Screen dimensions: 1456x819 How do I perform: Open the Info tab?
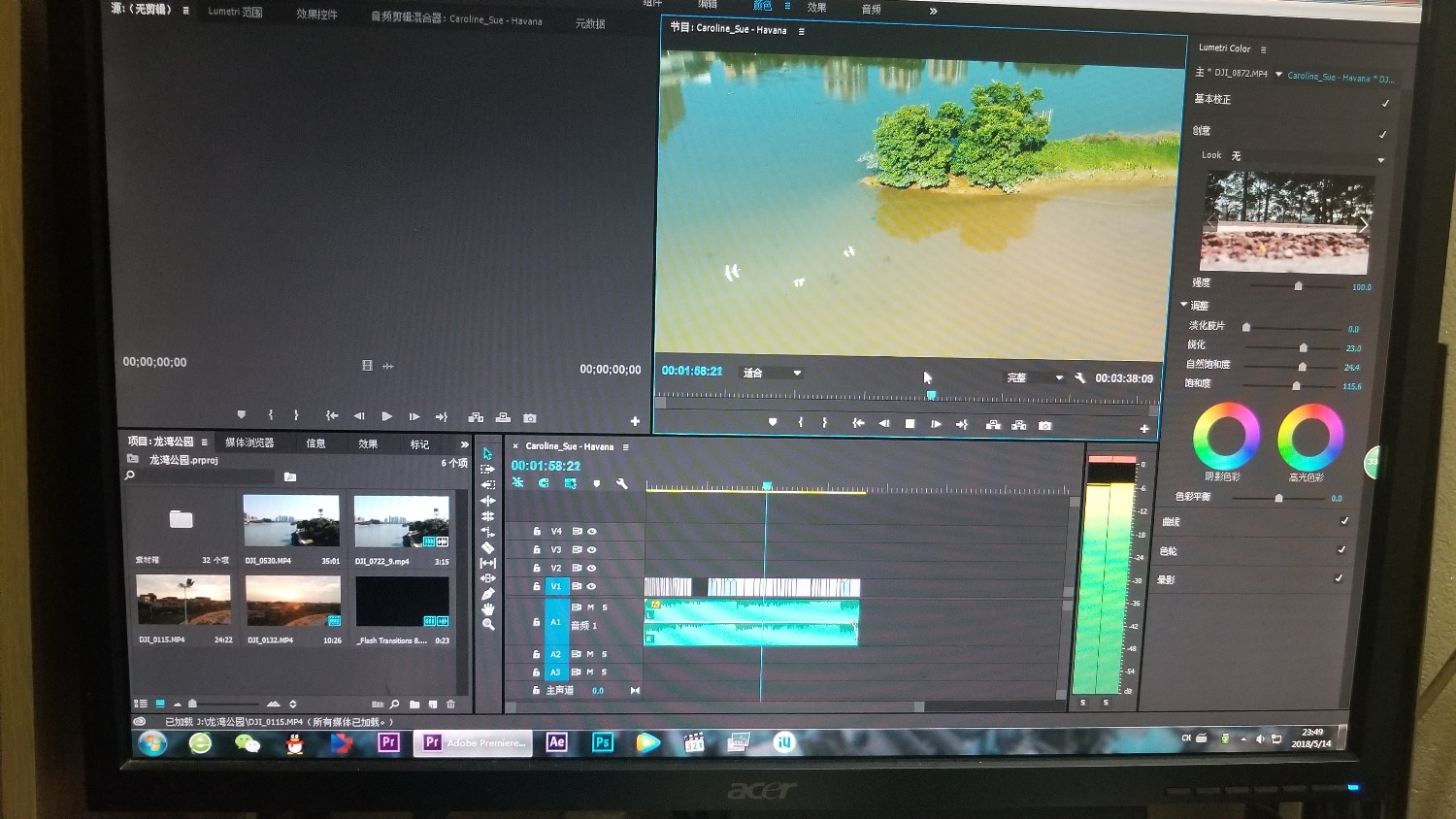(316, 443)
